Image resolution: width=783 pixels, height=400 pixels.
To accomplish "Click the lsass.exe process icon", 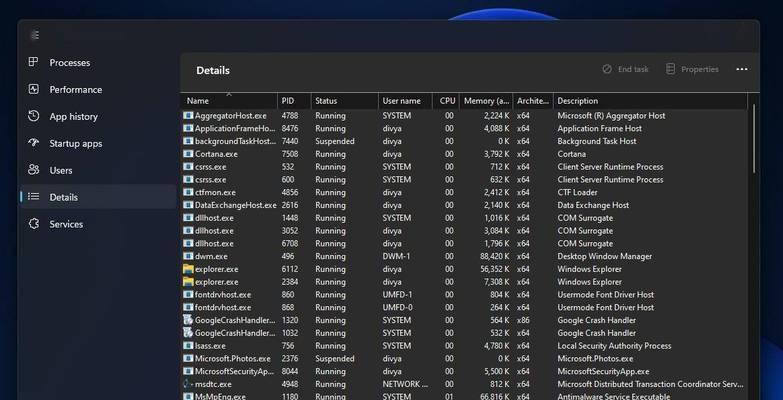I will tap(188, 346).
